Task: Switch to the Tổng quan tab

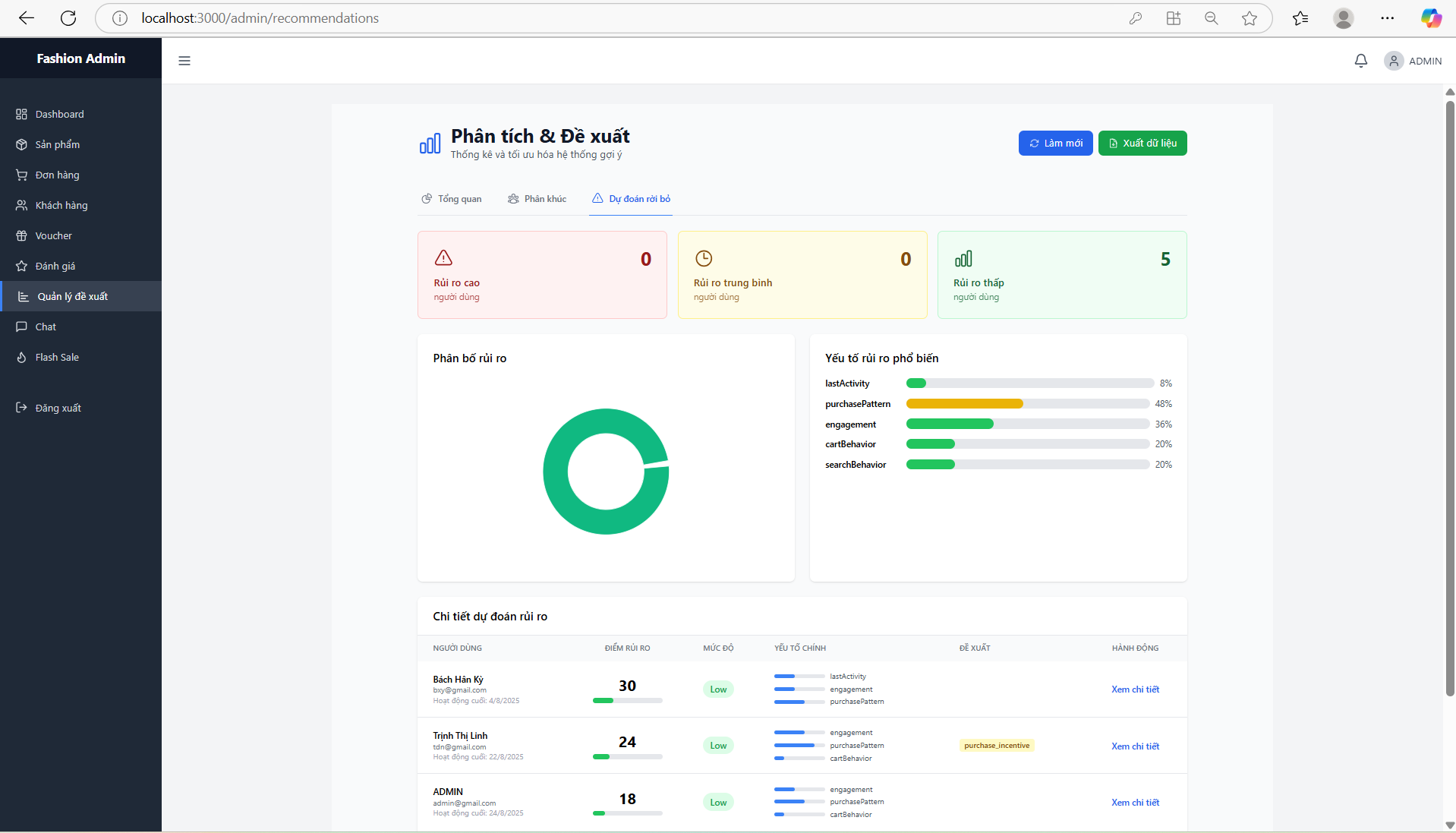Action: click(452, 199)
